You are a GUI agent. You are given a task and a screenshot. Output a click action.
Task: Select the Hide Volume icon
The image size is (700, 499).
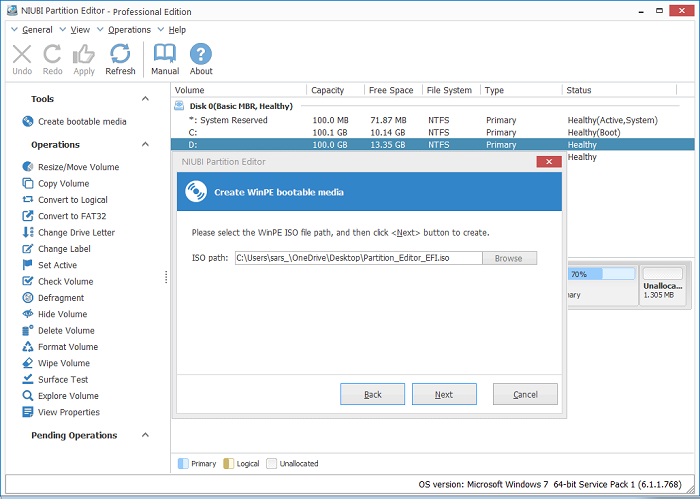pos(28,314)
